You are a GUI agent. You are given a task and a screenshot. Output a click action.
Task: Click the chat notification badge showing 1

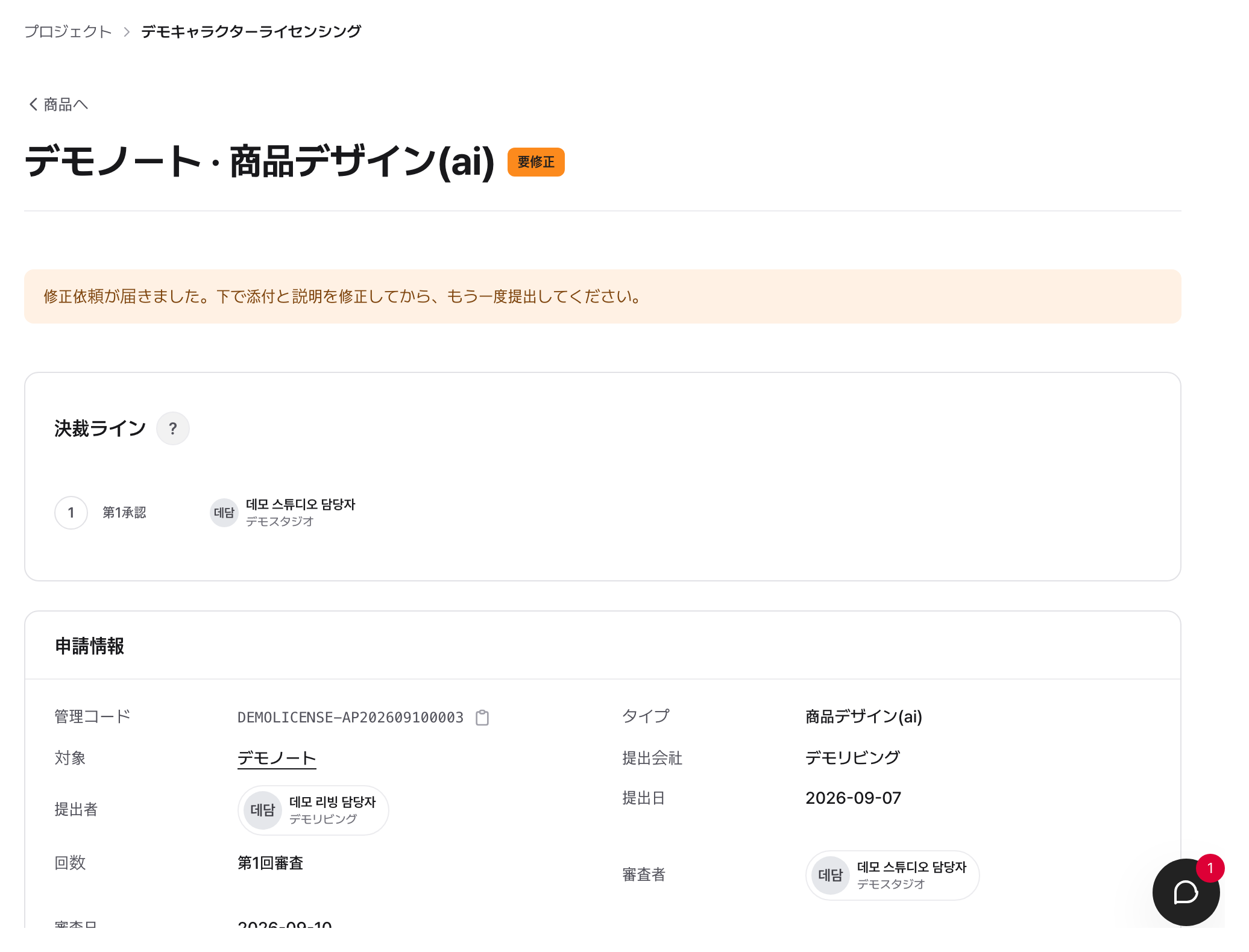click(1210, 868)
